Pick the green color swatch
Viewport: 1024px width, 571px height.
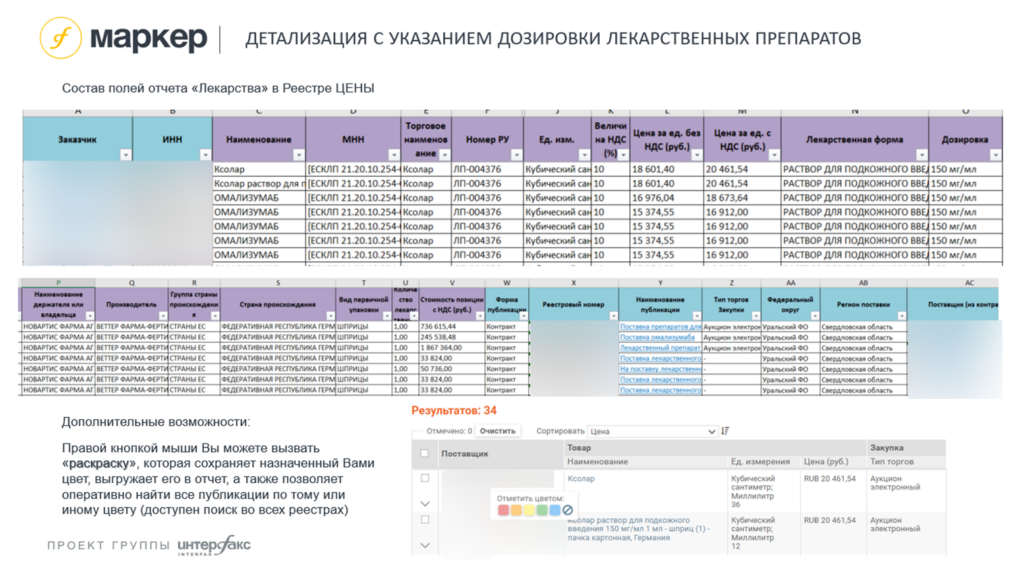pos(542,510)
